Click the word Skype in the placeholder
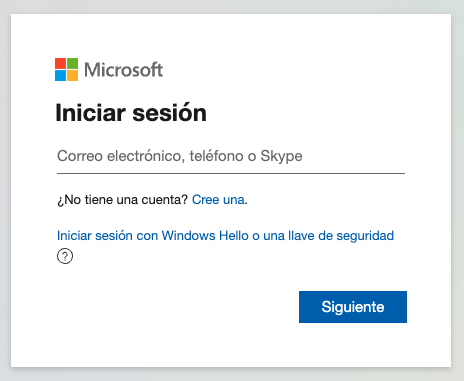Screen dimensions: 464x381 point(281,156)
